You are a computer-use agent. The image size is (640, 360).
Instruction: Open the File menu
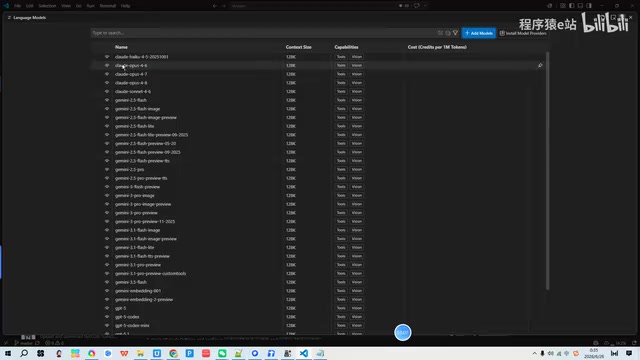click(17, 6)
